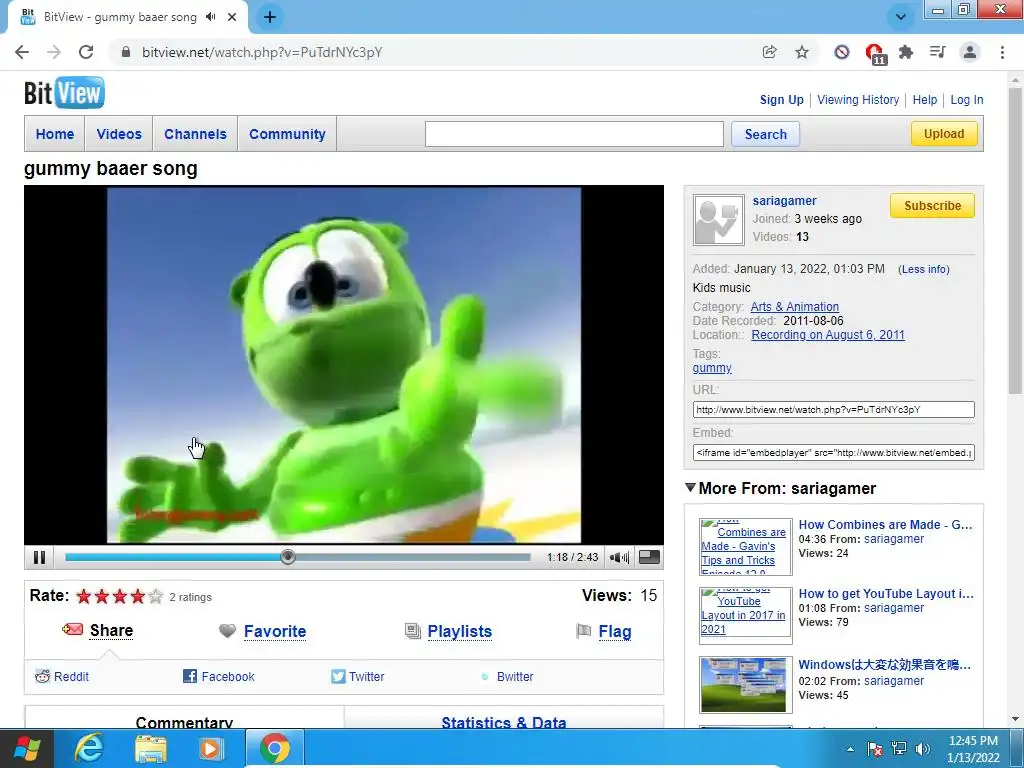This screenshot has height=768, width=1024.
Task: Mute the tab via speaker icon
Action: [x=210, y=17]
